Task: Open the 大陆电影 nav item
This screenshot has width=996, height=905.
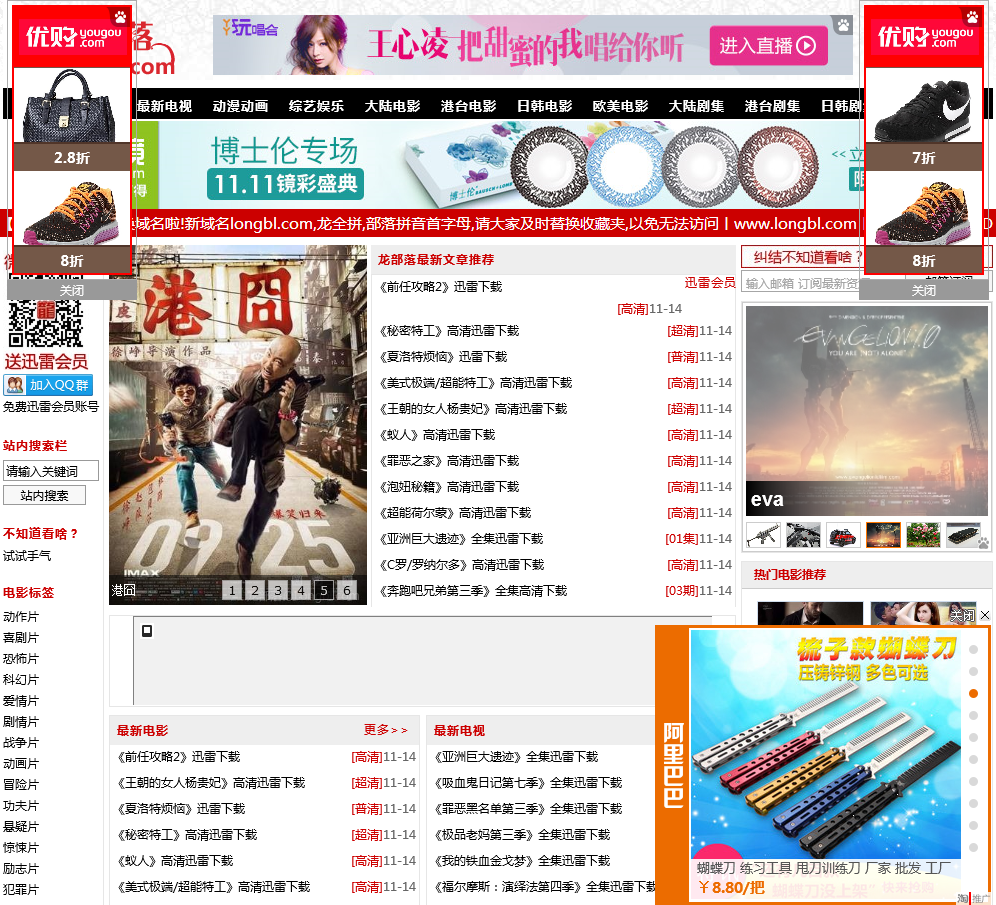Action: (393, 105)
